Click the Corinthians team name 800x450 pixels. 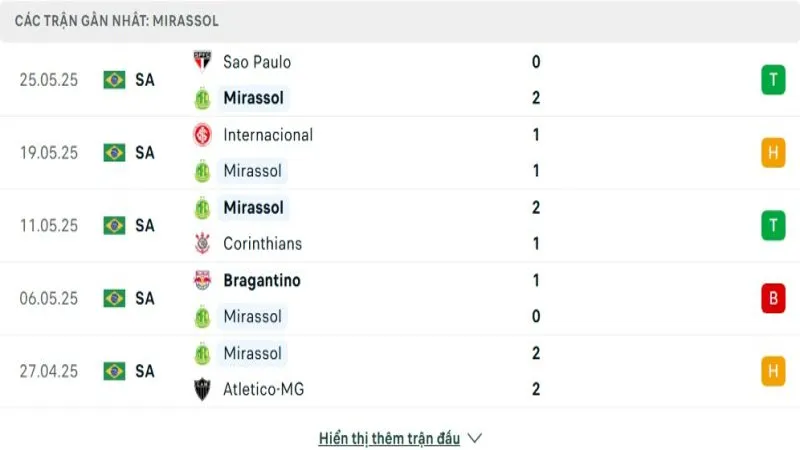pyautogui.click(x=262, y=243)
